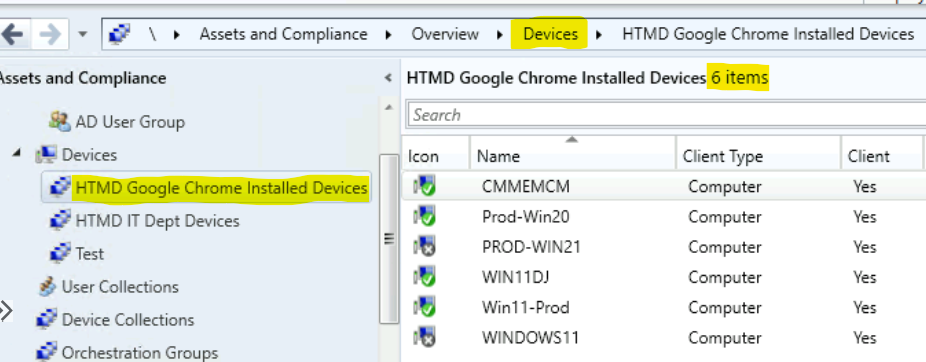Expand the arrow before Overview breadcrumb

(389, 35)
